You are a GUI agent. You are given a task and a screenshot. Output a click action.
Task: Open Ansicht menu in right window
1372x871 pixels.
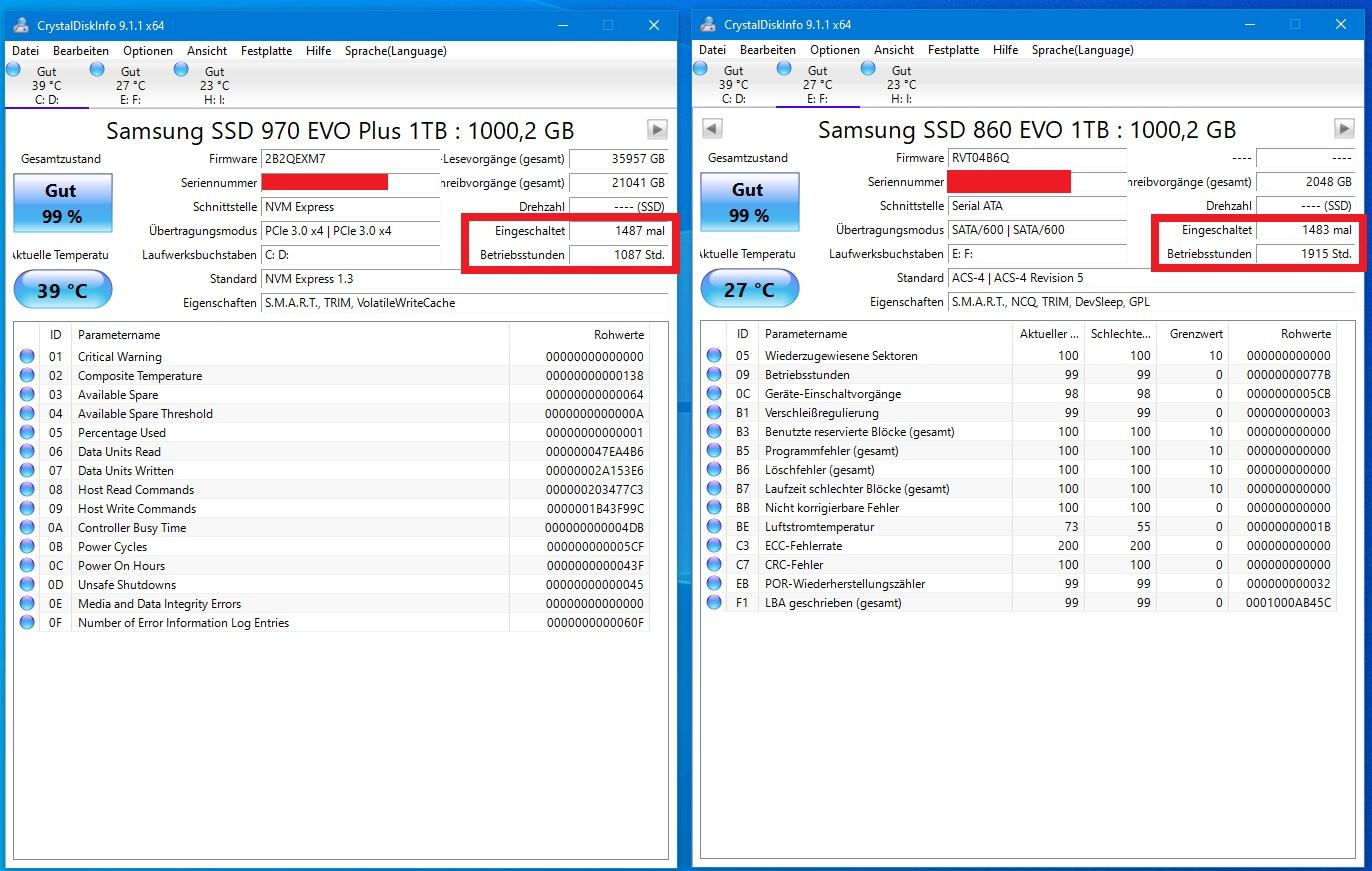pos(894,49)
